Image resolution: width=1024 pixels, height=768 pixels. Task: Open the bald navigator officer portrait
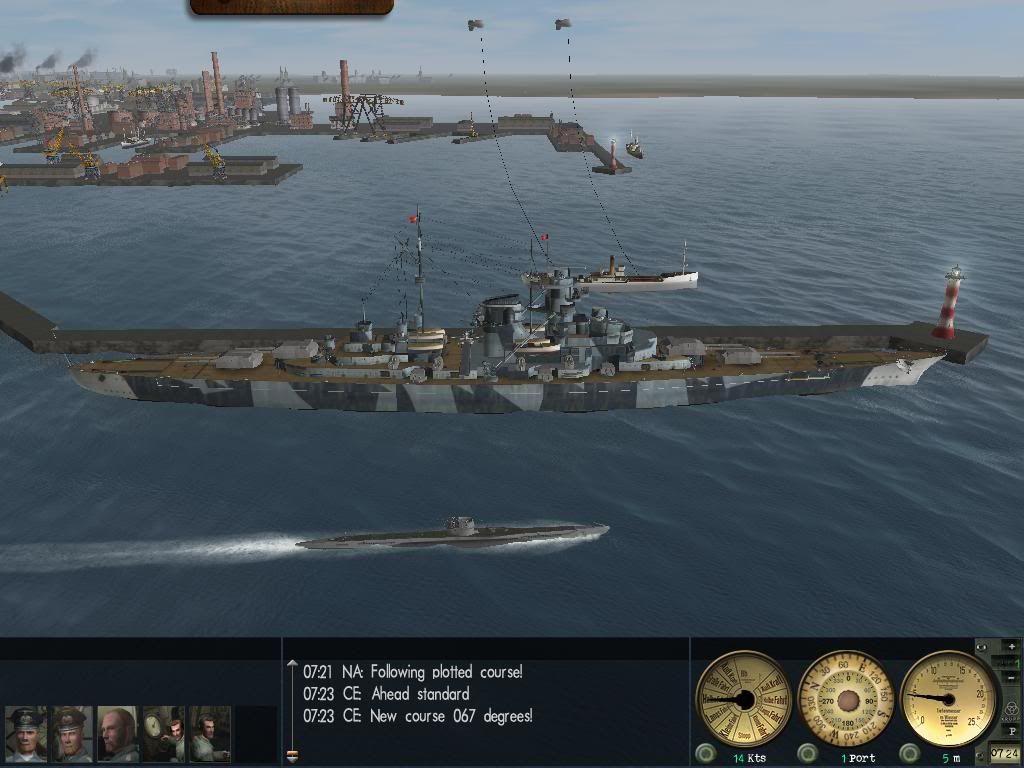click(x=118, y=733)
